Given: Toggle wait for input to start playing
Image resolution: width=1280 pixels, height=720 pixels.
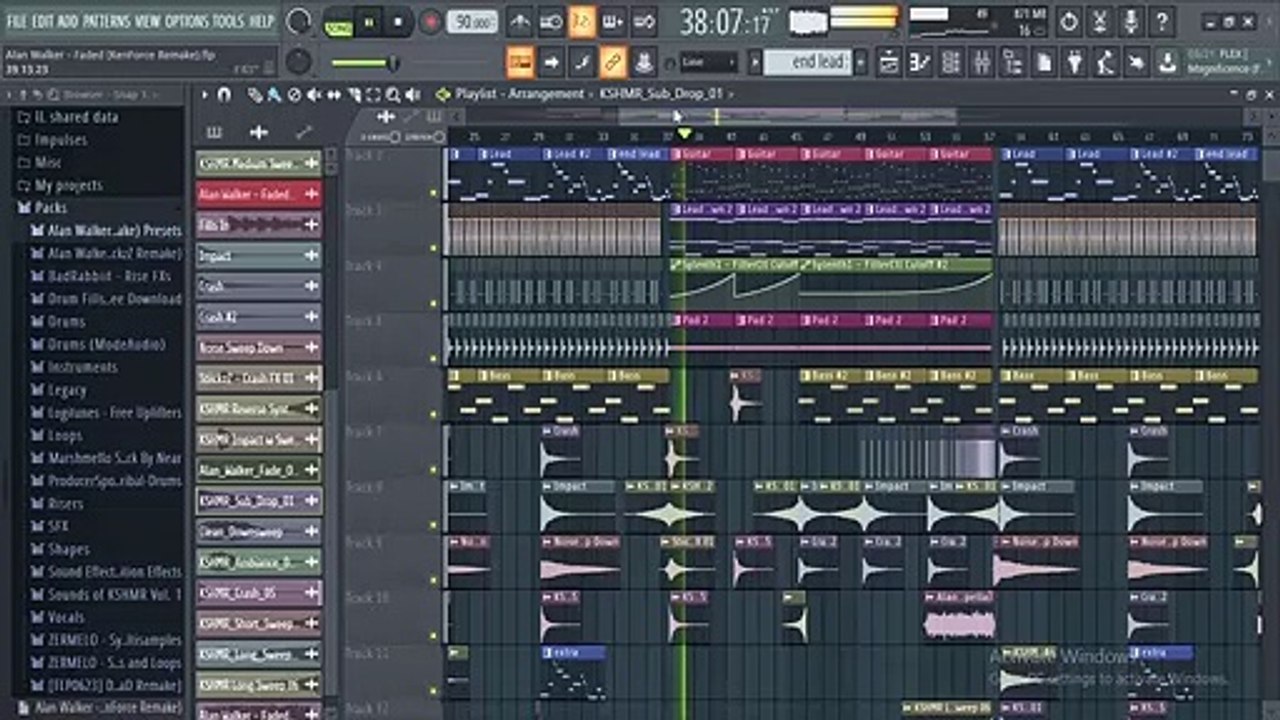Looking at the screenshot, I should (x=551, y=21).
